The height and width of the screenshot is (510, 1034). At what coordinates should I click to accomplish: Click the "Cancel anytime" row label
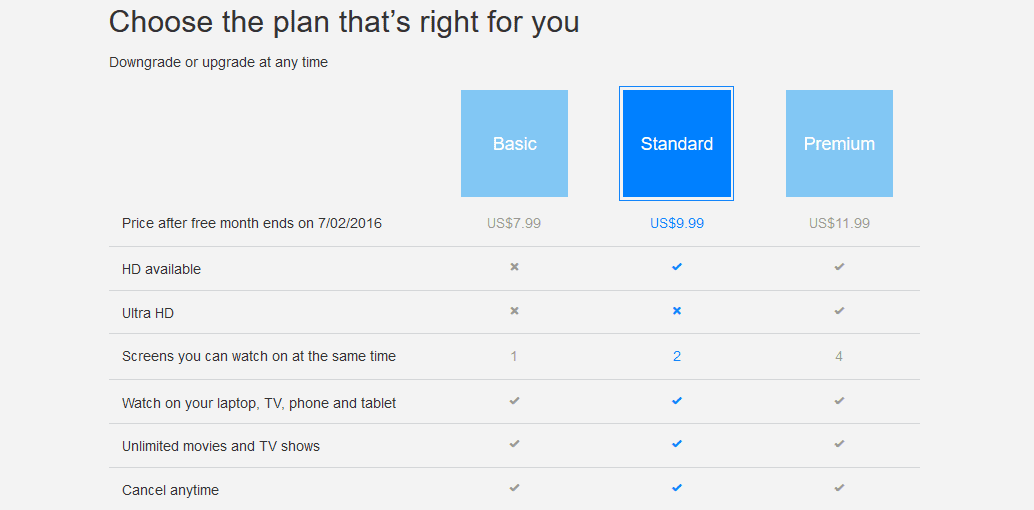pos(170,490)
